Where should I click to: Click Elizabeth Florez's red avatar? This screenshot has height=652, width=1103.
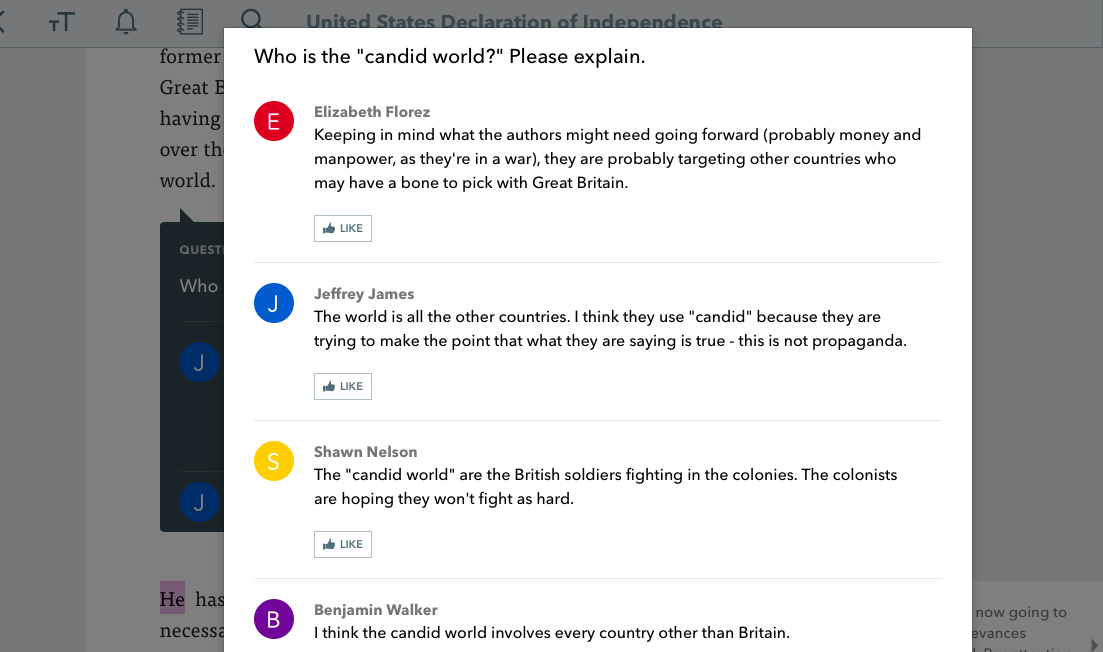tap(274, 121)
